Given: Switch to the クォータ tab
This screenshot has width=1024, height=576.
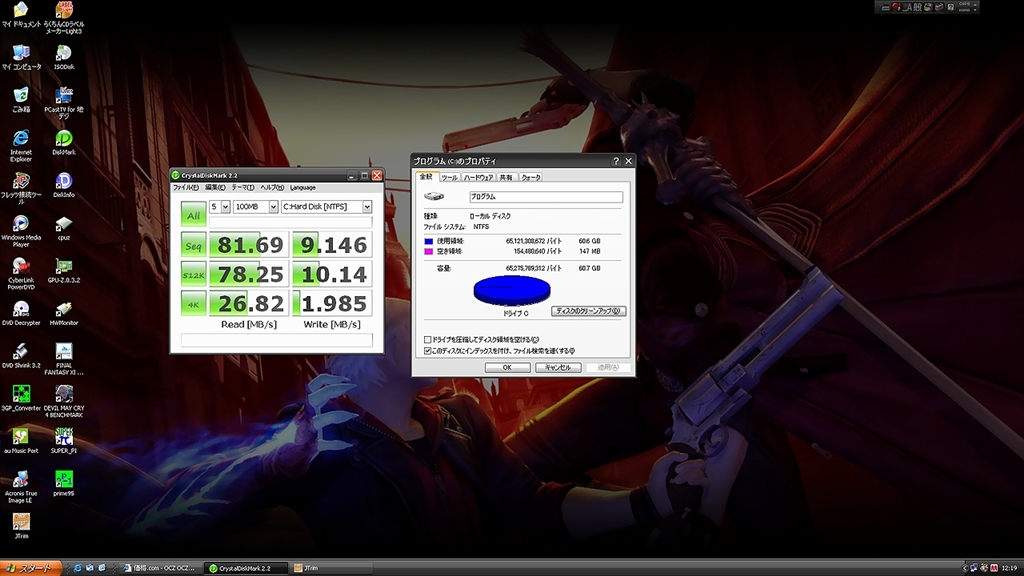Looking at the screenshot, I should (530, 178).
